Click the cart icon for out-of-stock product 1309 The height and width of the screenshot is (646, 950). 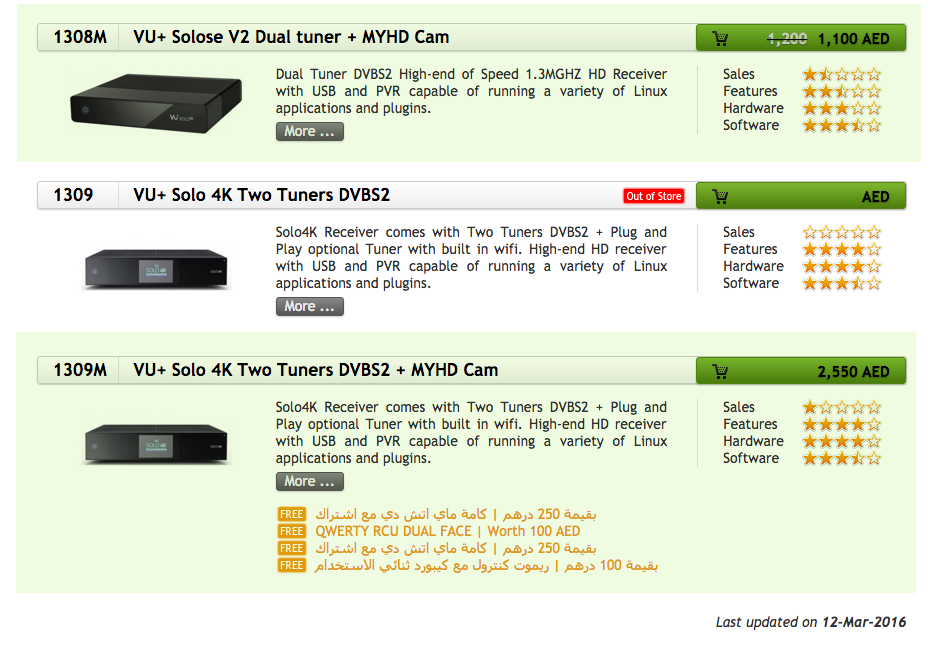click(720, 196)
